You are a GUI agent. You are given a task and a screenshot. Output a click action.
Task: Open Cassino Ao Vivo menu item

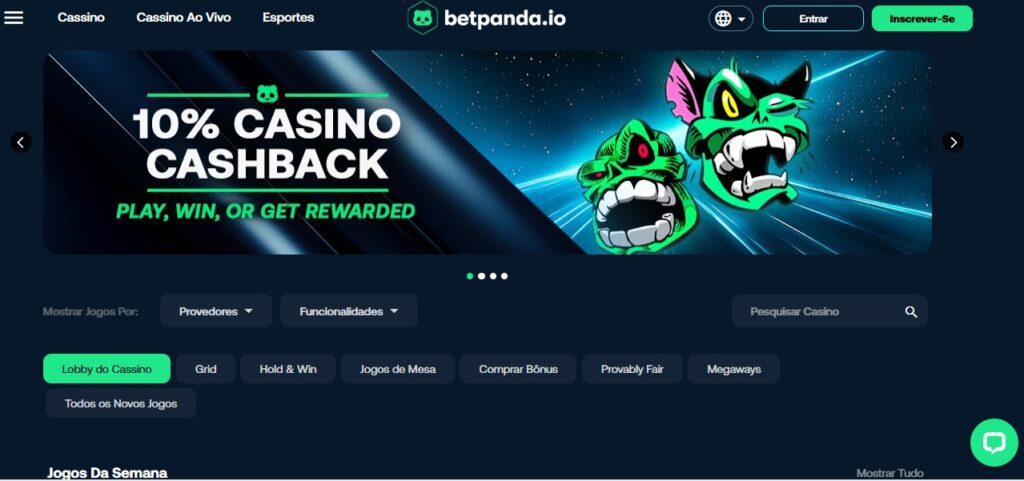click(x=184, y=18)
